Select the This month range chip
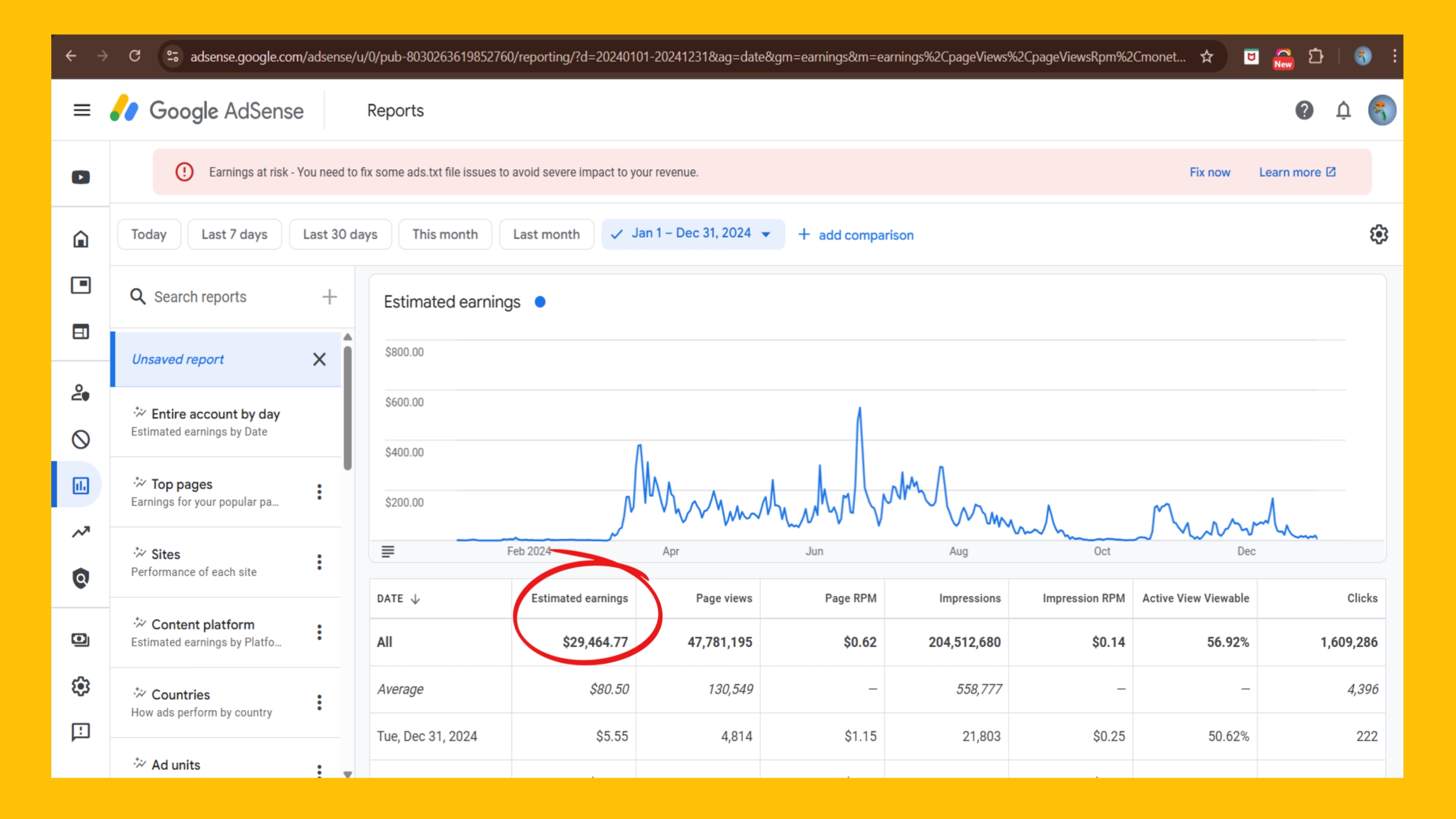 (x=445, y=235)
